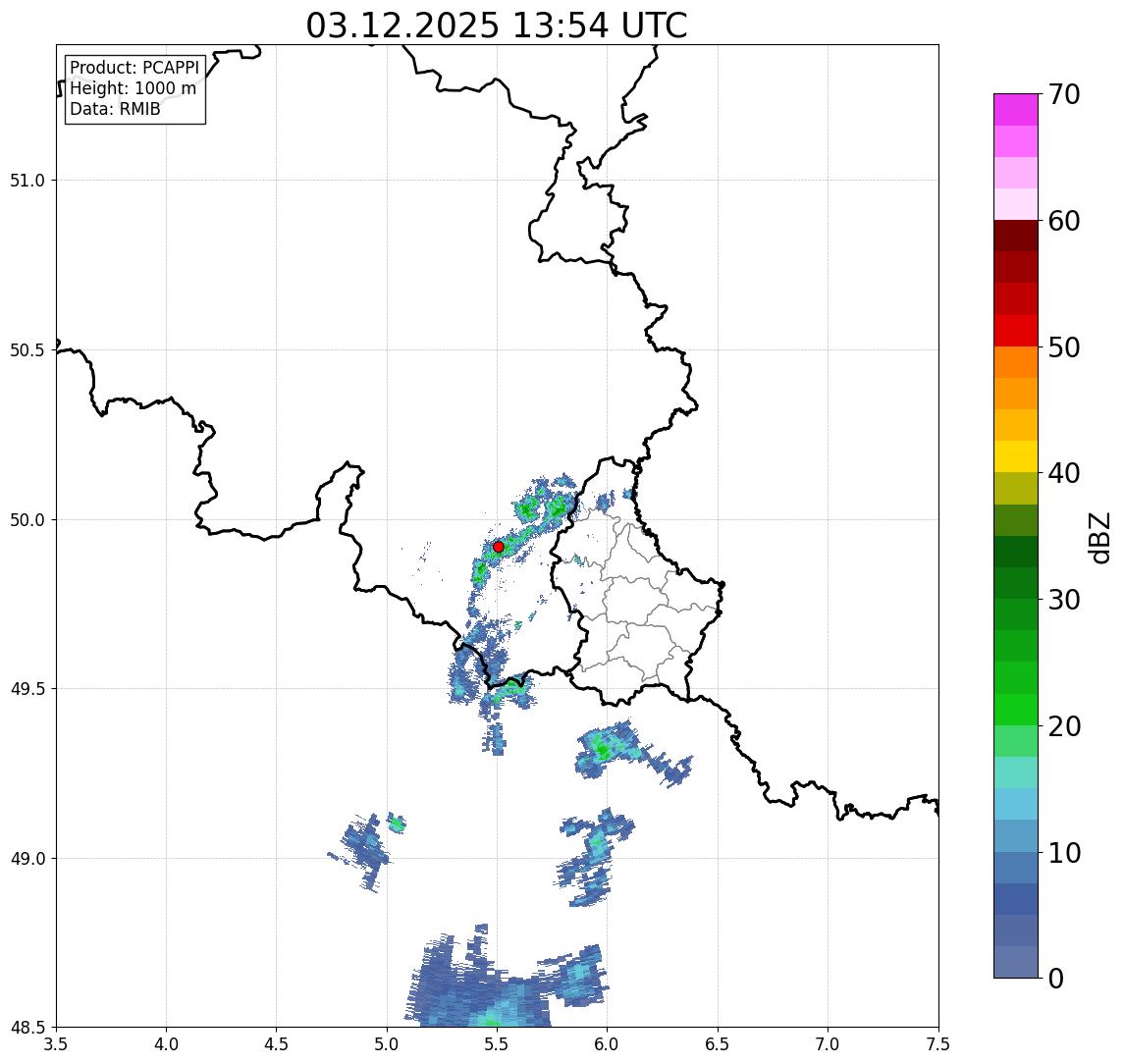1124x1064 pixels.
Task: Click the bright green colorbar segment above 20
Action: (x=1016, y=710)
